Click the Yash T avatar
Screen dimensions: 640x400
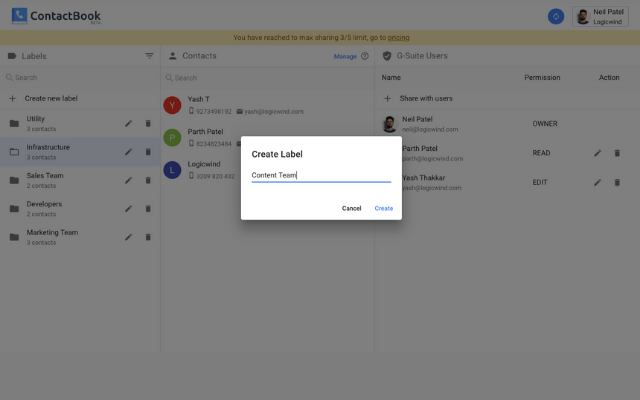tap(172, 105)
